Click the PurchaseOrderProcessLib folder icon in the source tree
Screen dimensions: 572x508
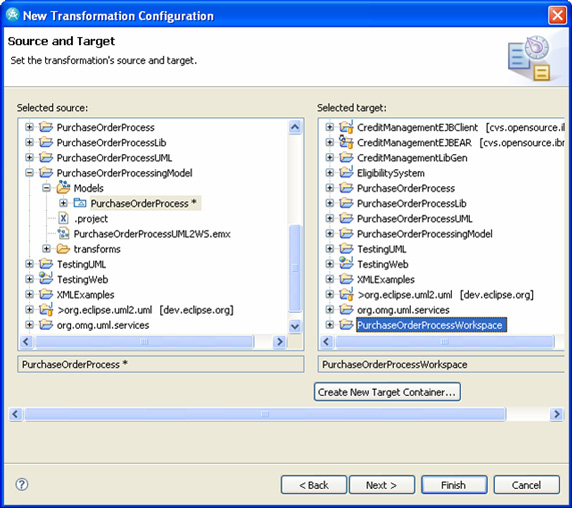click(x=46, y=142)
